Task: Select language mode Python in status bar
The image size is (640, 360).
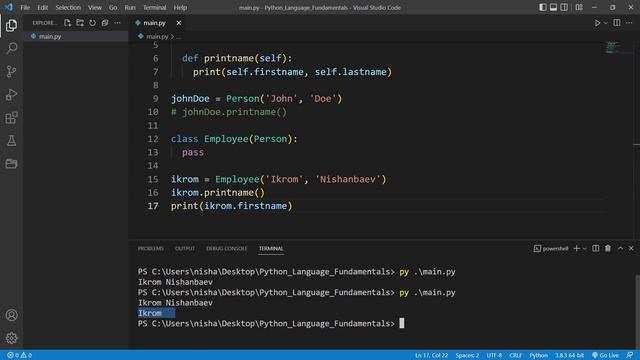Action: tap(539, 355)
